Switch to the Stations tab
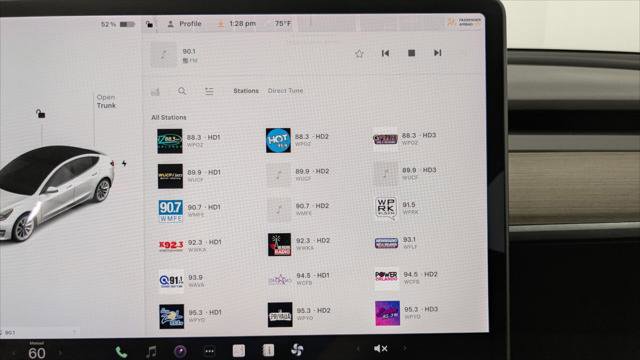Viewport: 640px width, 360px height. click(x=246, y=91)
